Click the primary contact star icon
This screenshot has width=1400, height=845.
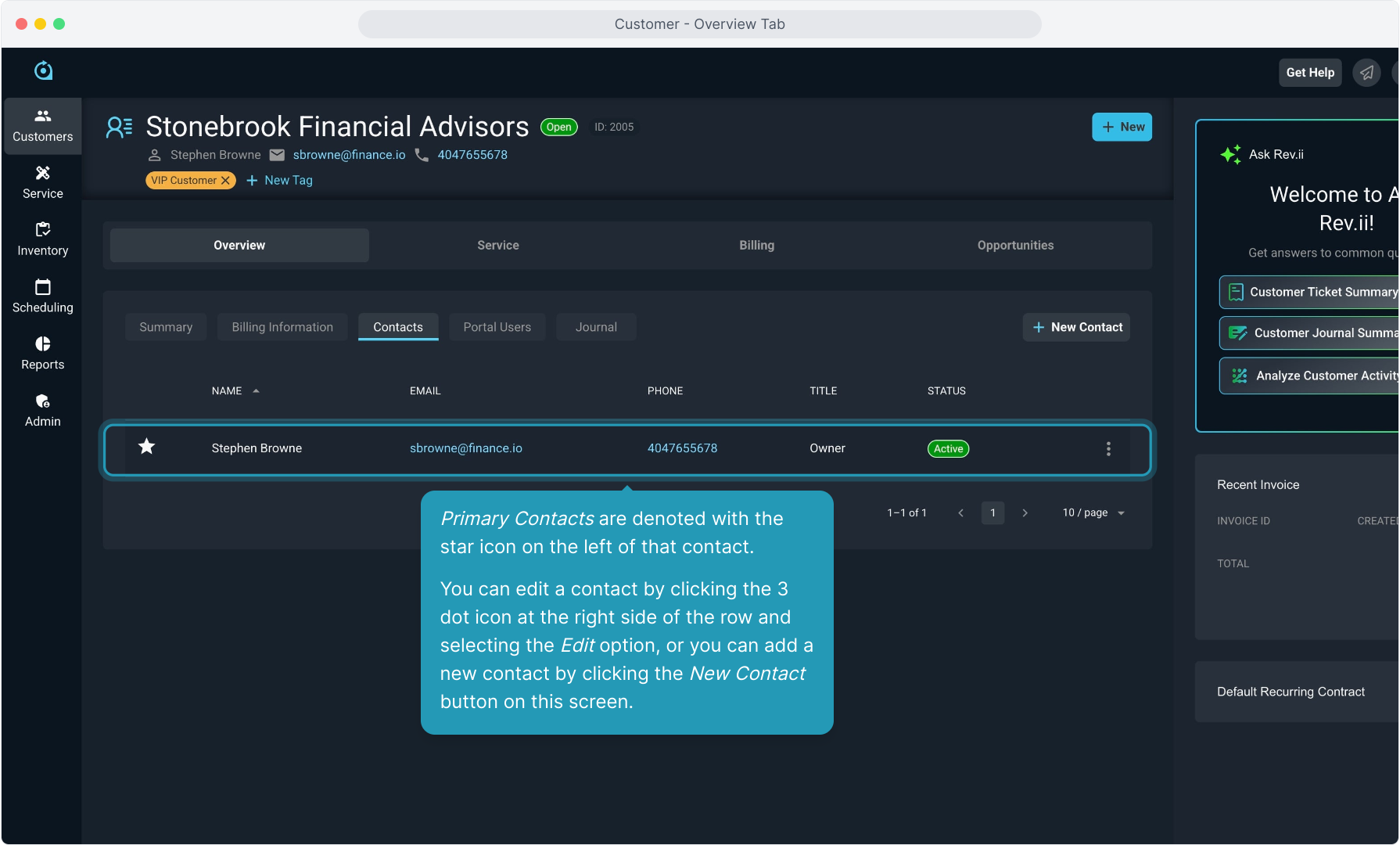coord(146,447)
